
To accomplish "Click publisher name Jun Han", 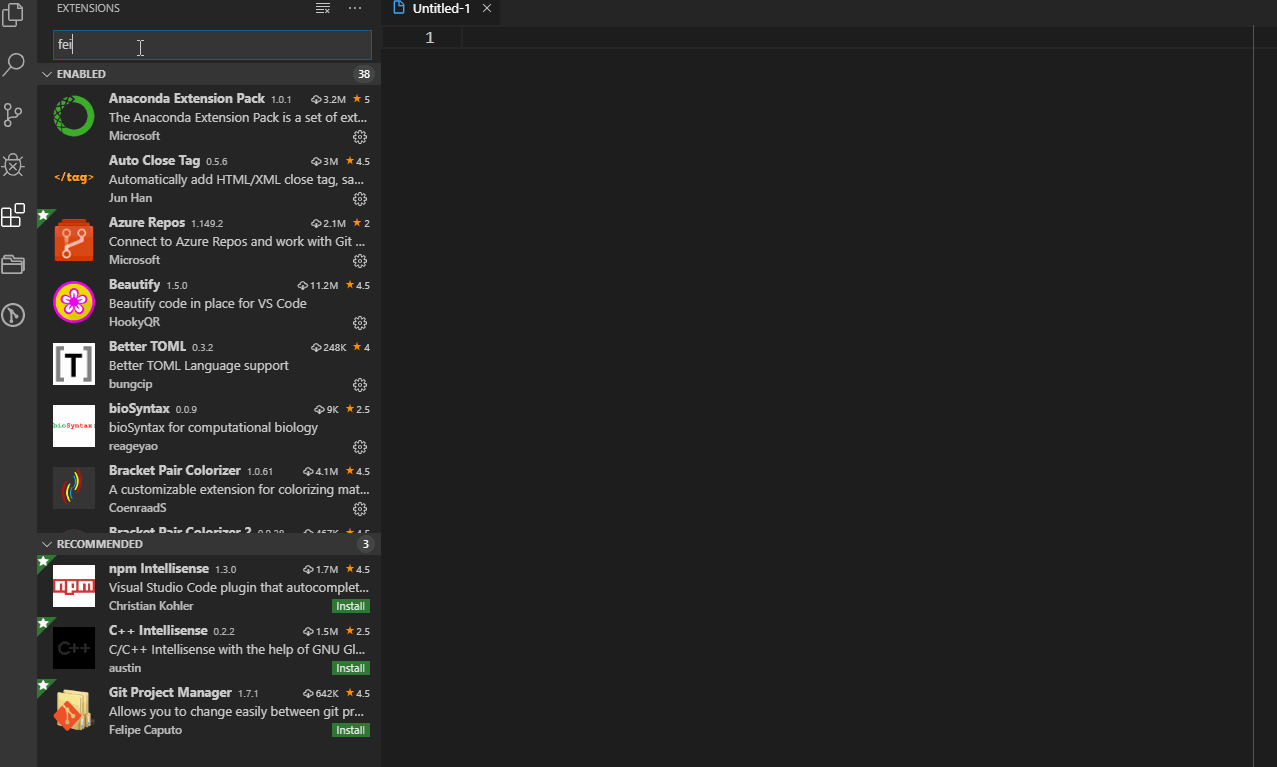I will (131, 198).
